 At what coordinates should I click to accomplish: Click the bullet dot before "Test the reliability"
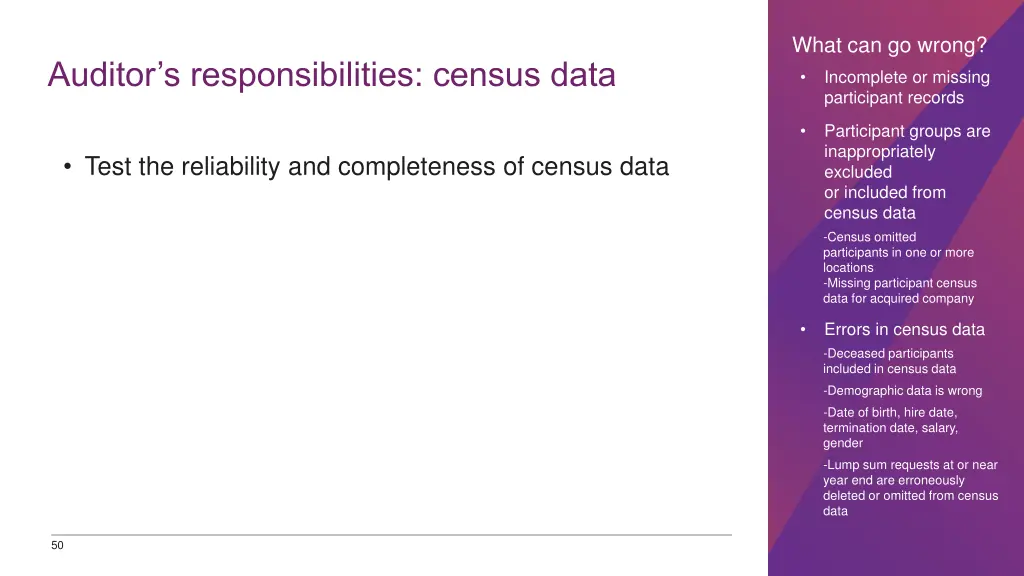click(66, 168)
